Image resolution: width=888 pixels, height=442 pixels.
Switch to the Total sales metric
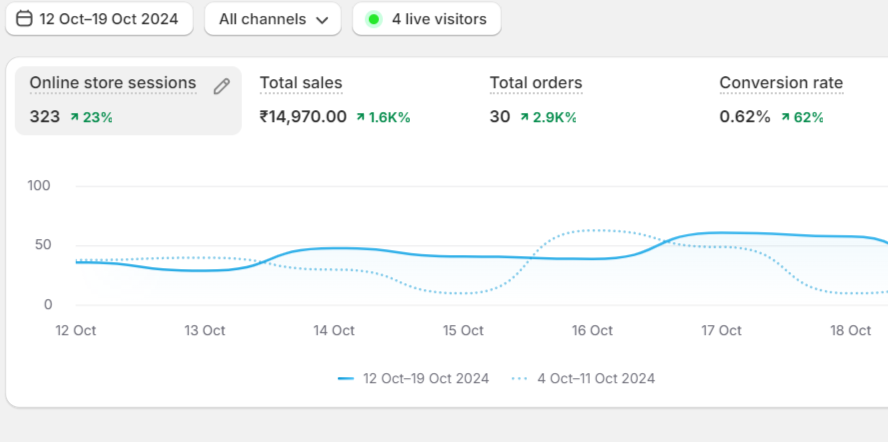point(301,83)
